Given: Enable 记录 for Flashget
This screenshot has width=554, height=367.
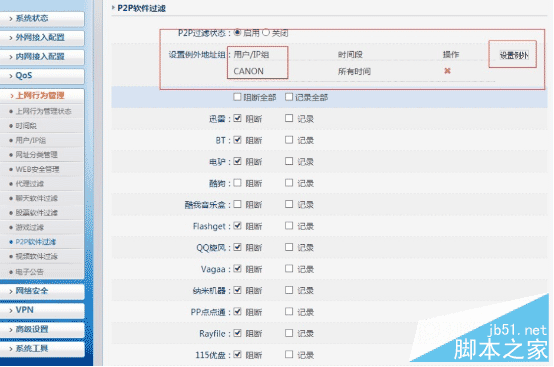Looking at the screenshot, I should point(289,226).
